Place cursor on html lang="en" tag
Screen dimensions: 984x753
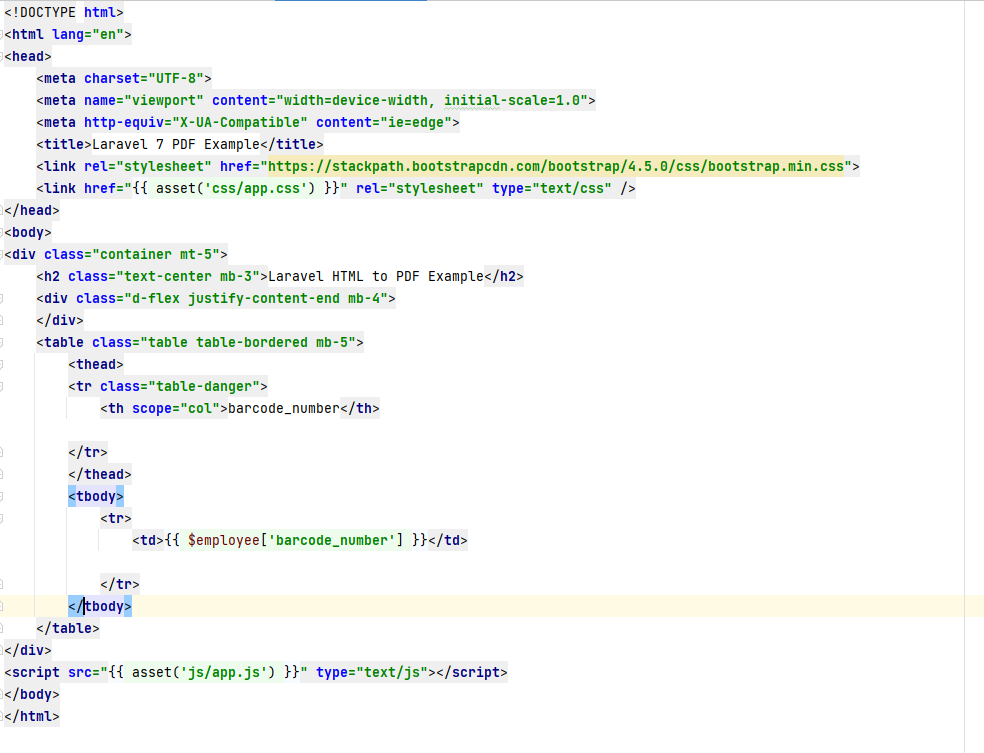[68, 35]
